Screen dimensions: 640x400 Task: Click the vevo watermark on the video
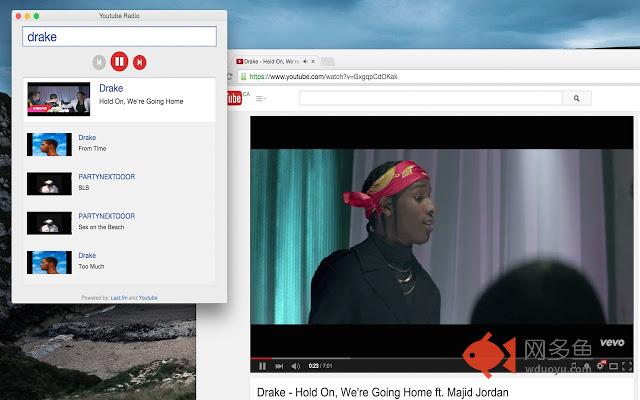tap(612, 342)
